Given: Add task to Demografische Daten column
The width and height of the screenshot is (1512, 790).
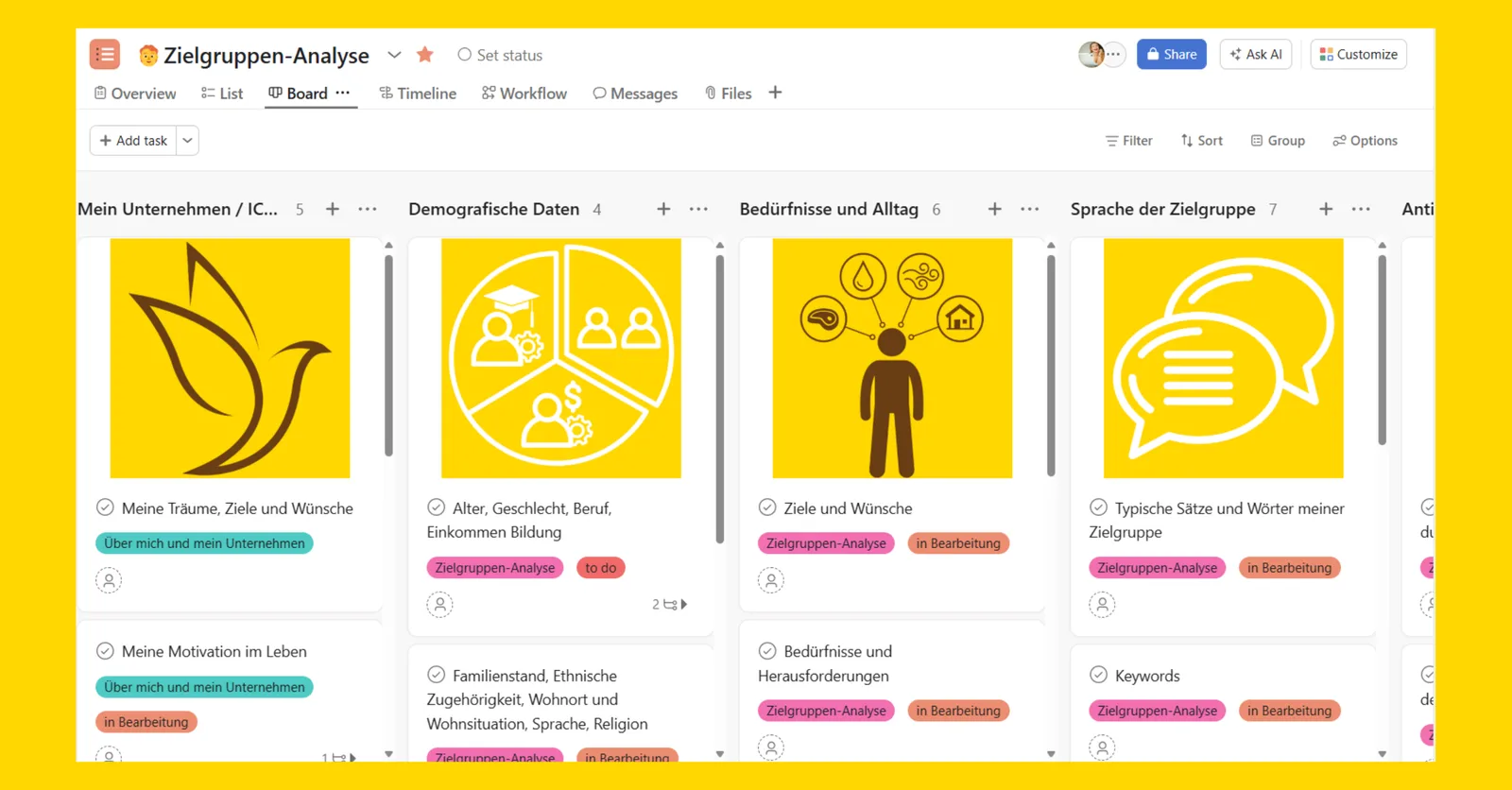Looking at the screenshot, I should click(x=663, y=209).
